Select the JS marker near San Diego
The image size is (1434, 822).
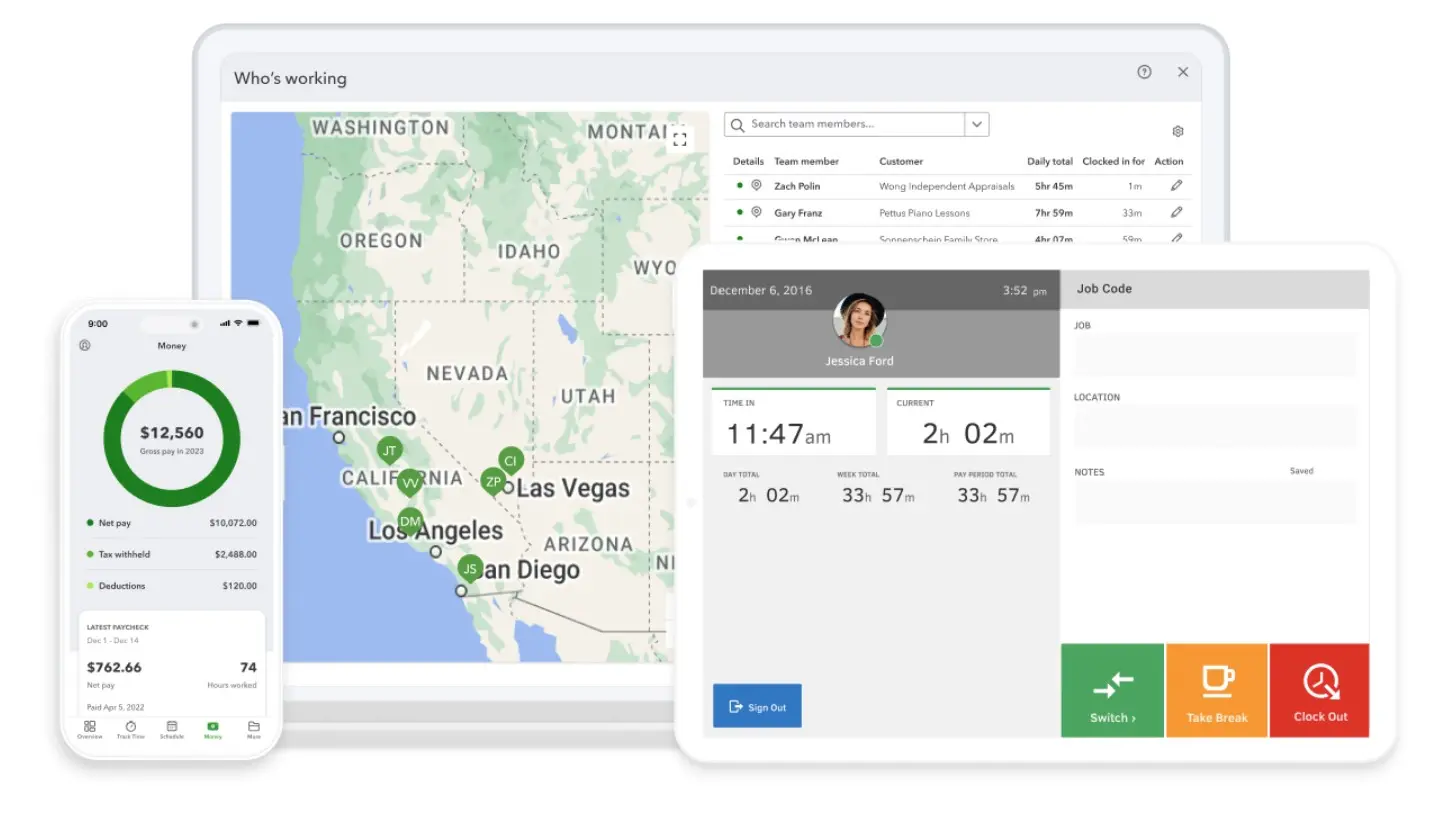click(469, 569)
